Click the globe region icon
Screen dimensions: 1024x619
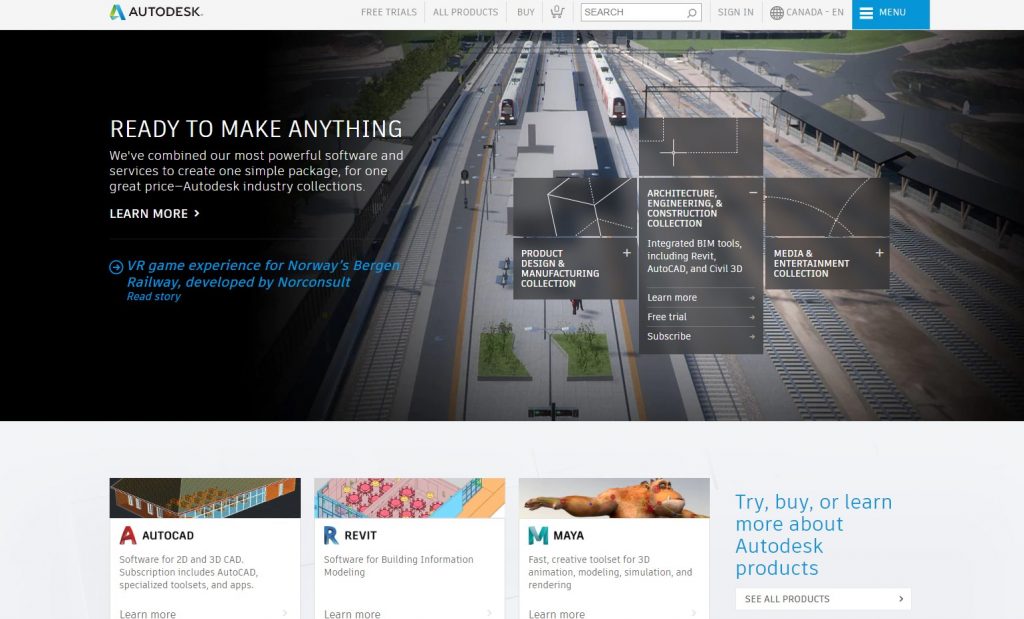click(x=776, y=12)
